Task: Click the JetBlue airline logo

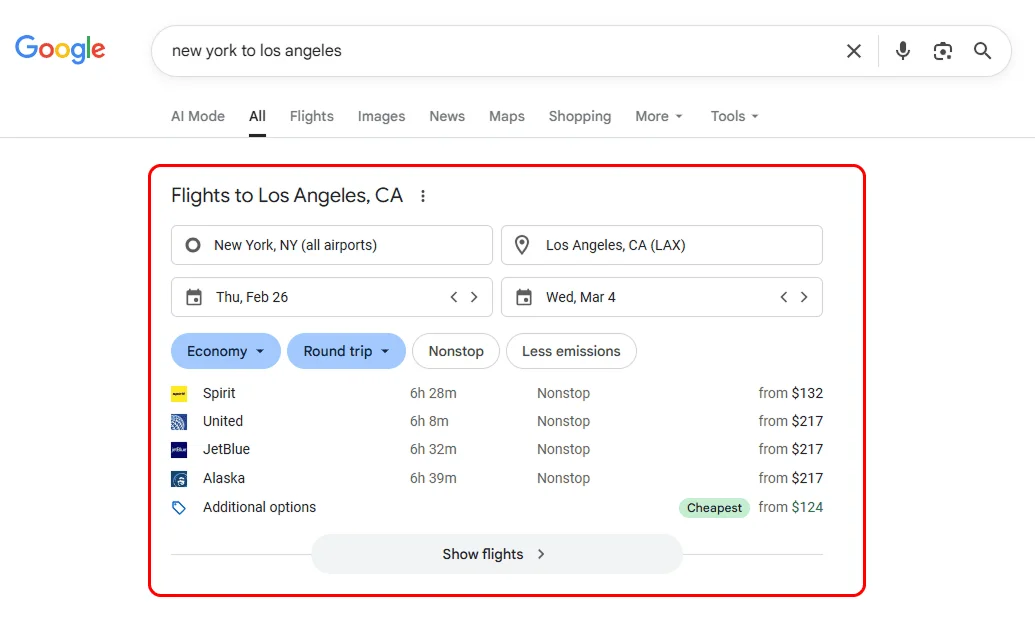Action: pyautogui.click(x=181, y=449)
